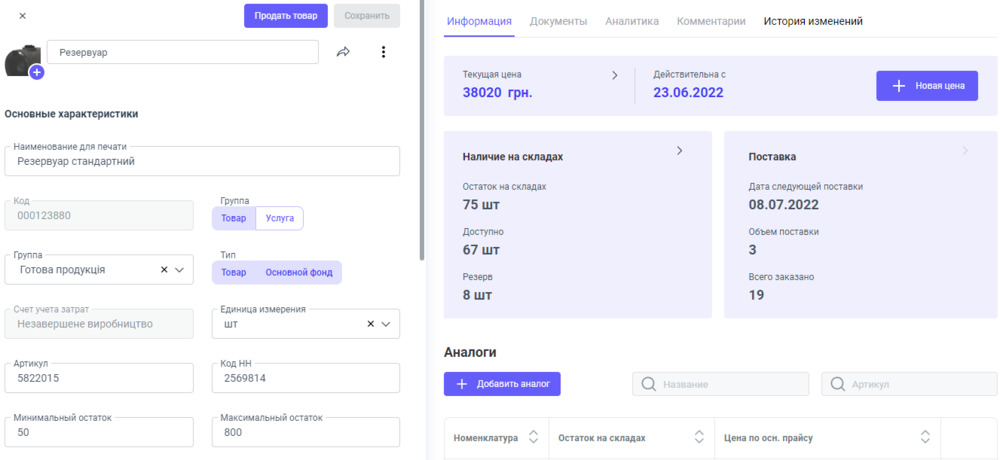Click the Продать товар button
Image resolution: width=1000 pixels, height=460 pixels.
[285, 16]
